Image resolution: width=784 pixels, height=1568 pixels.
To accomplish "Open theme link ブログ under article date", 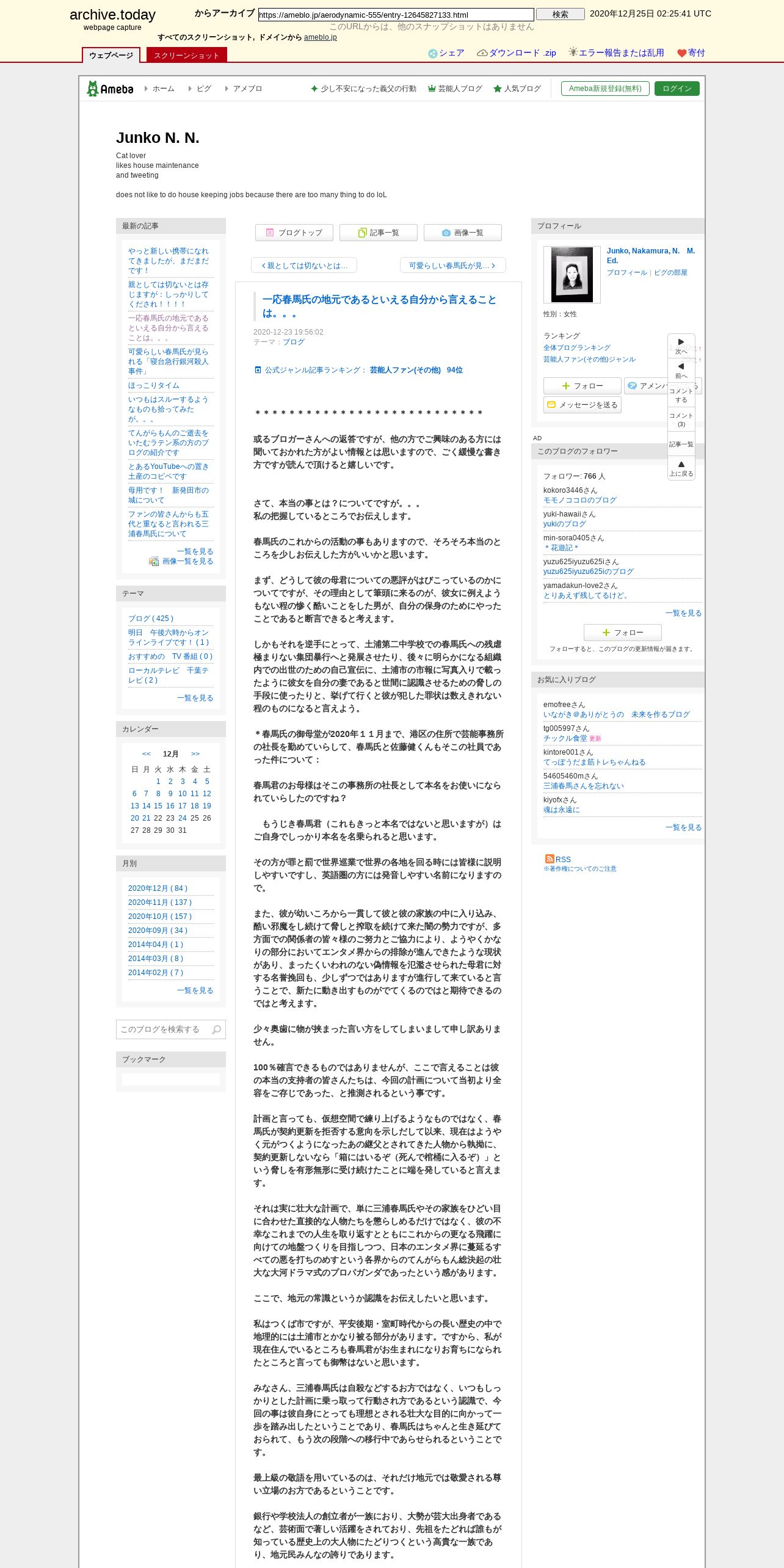I will (x=294, y=342).
